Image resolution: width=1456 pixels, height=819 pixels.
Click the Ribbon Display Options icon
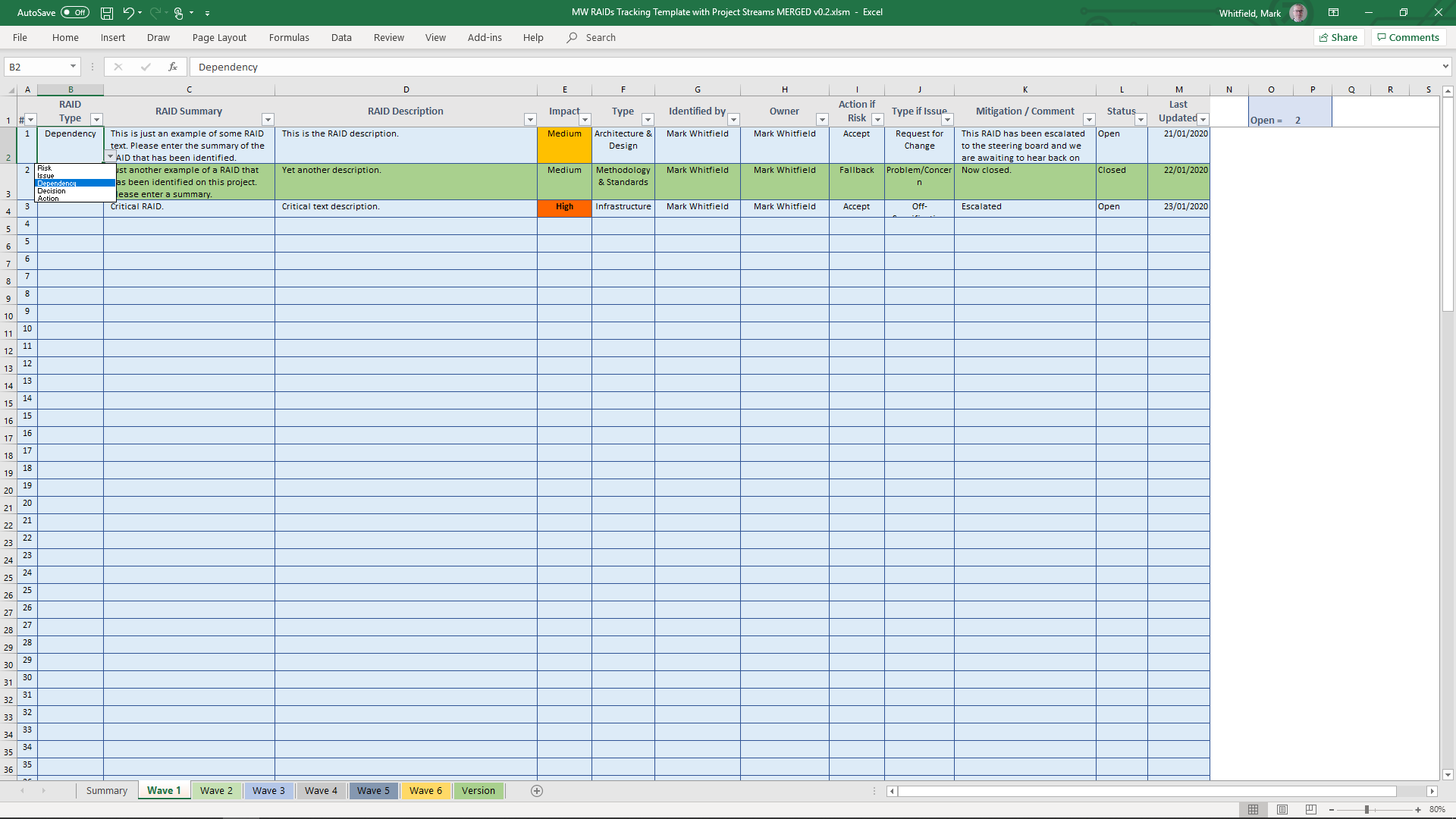coord(1333,13)
